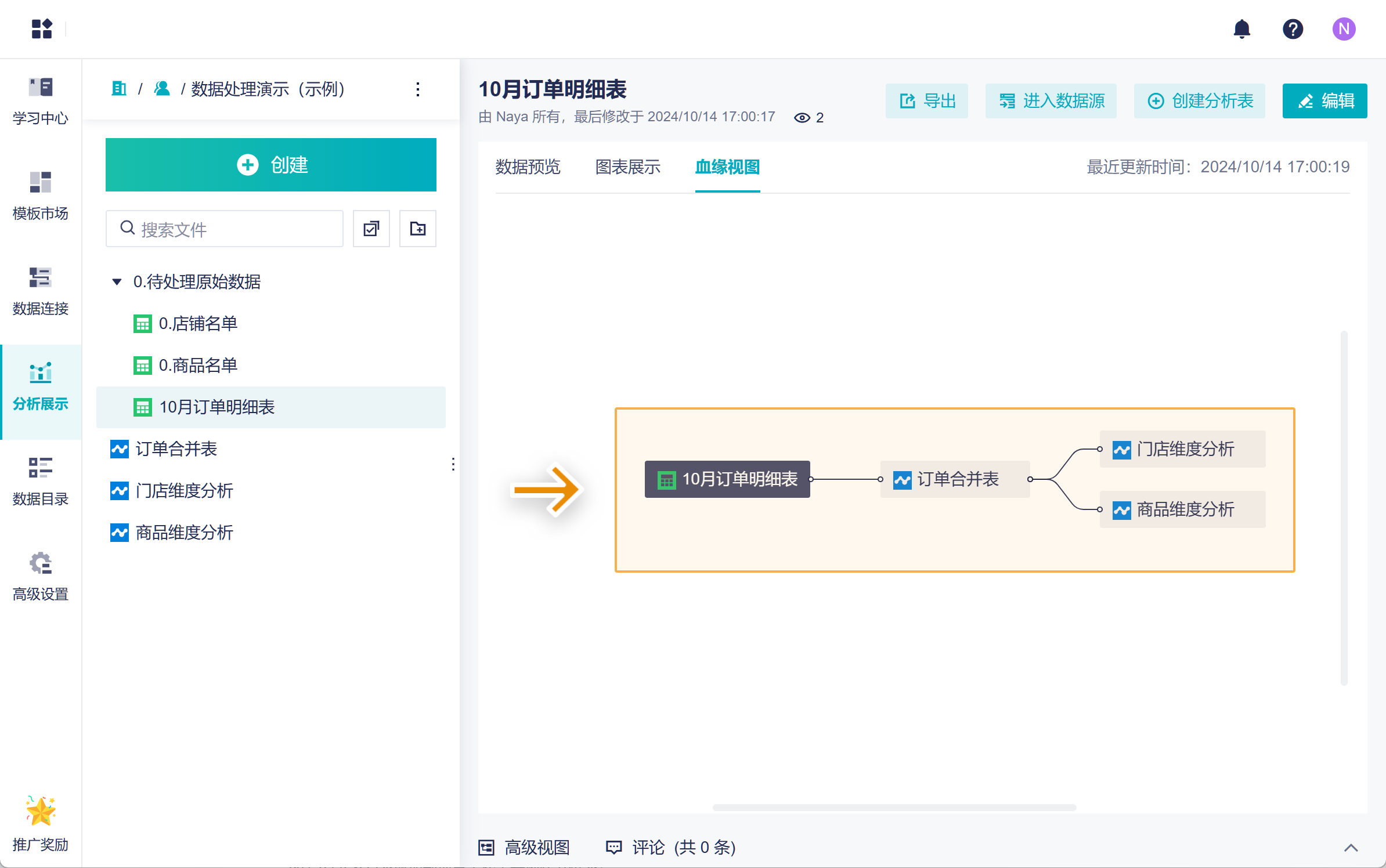Click the 创建 button
The image size is (1386, 868).
270,165
